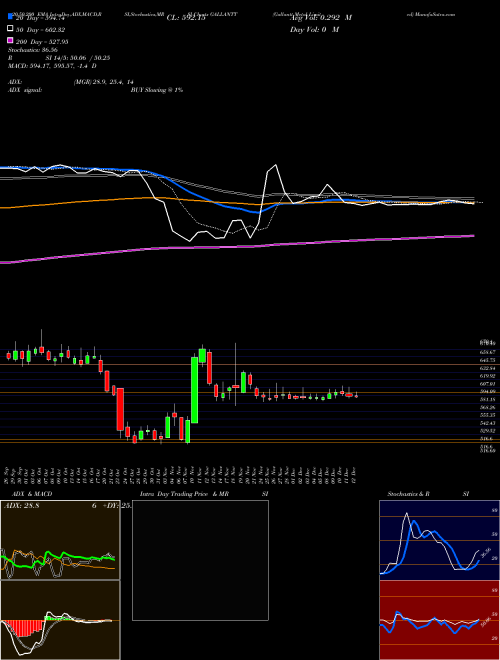Click the 'Intra Day Trading Price & MR' title
The width and height of the screenshot is (500, 660).
[184, 494]
